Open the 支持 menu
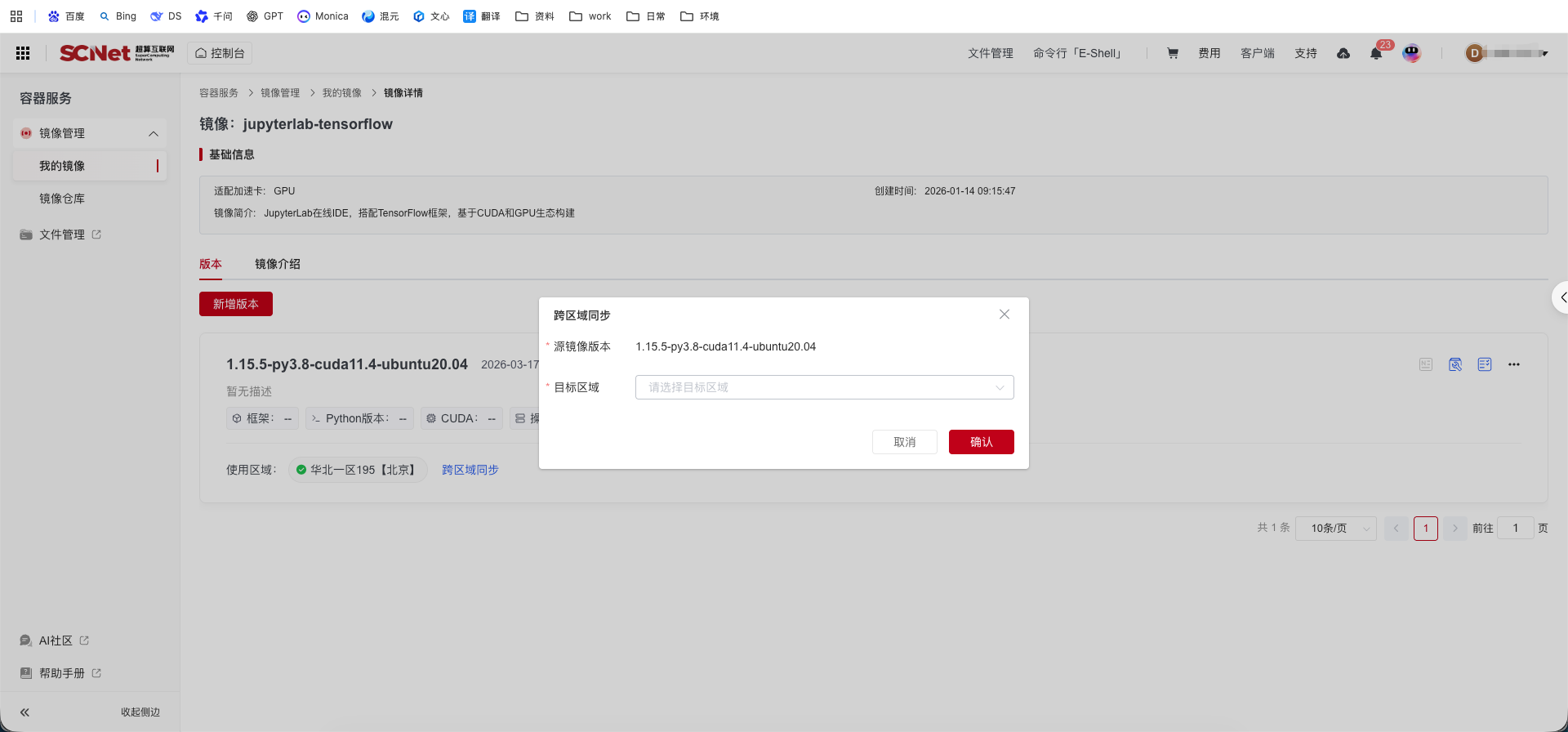 1306,53
